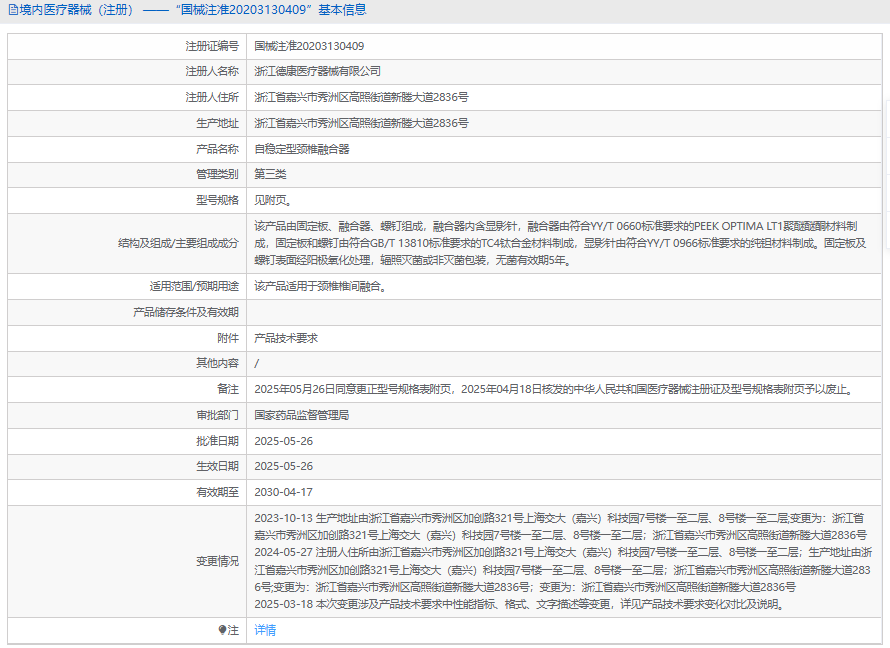Click the 变更情况 row label
The image size is (890, 648).
tap(217, 561)
